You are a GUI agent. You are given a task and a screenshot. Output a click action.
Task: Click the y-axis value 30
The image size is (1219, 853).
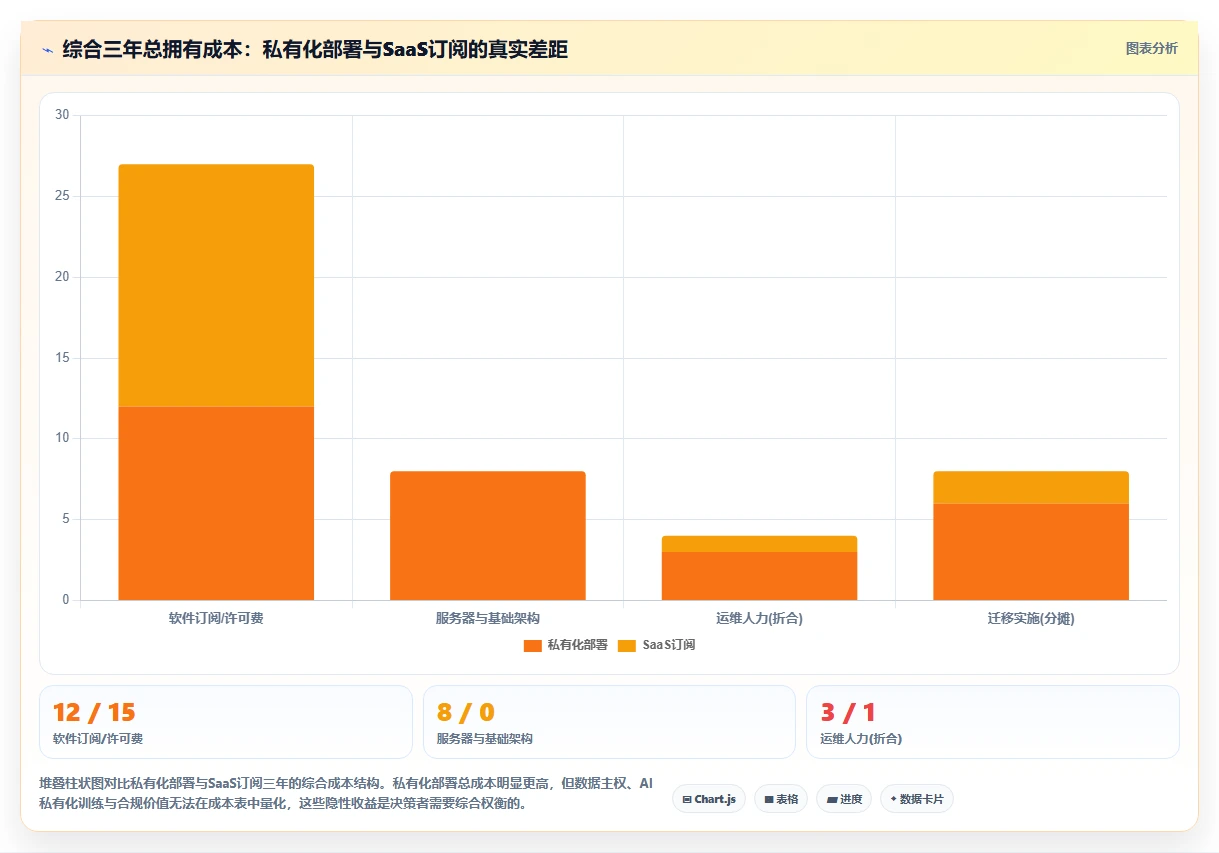click(x=62, y=115)
